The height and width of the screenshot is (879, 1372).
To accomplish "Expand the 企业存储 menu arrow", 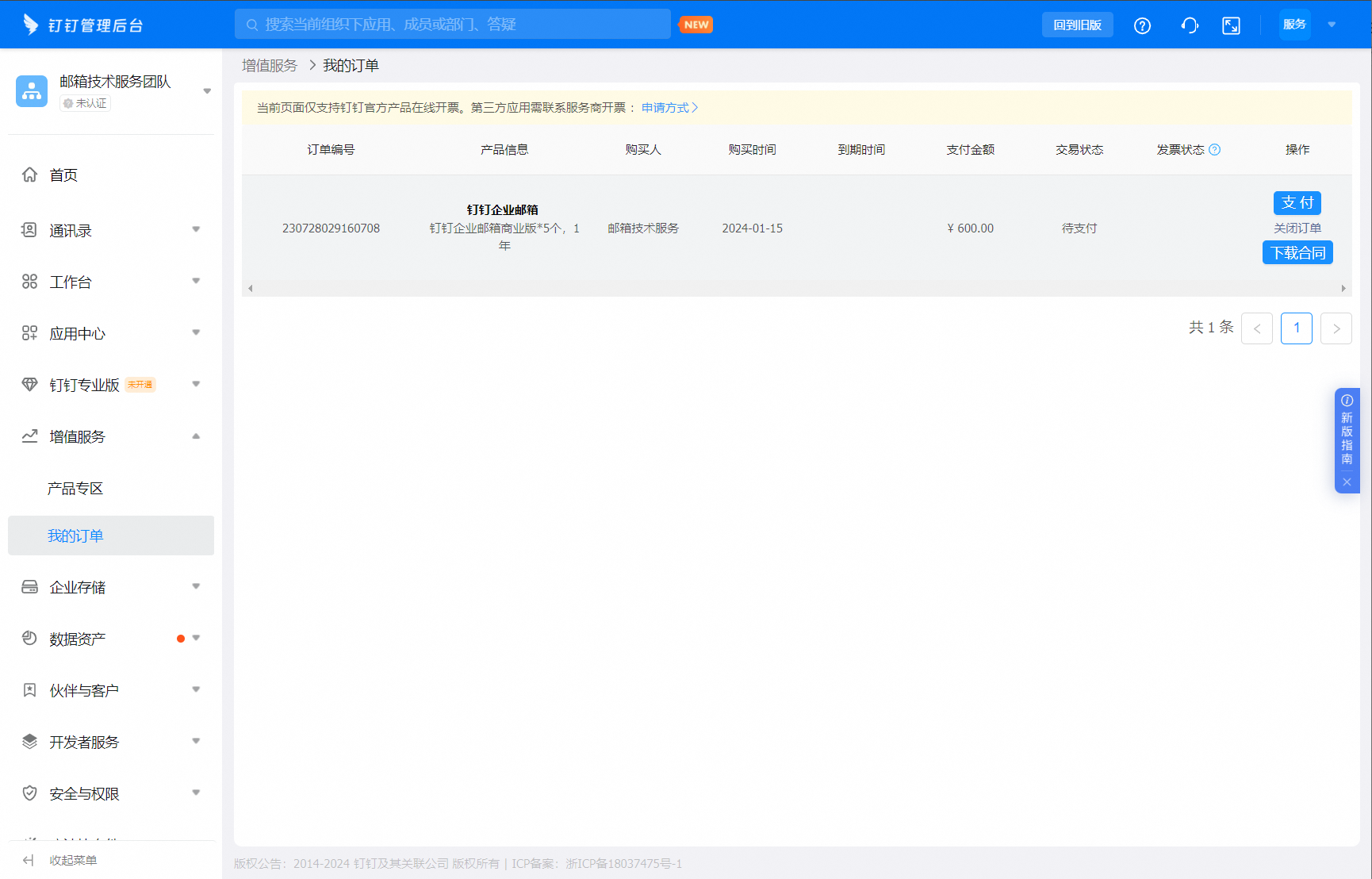I will (x=196, y=586).
